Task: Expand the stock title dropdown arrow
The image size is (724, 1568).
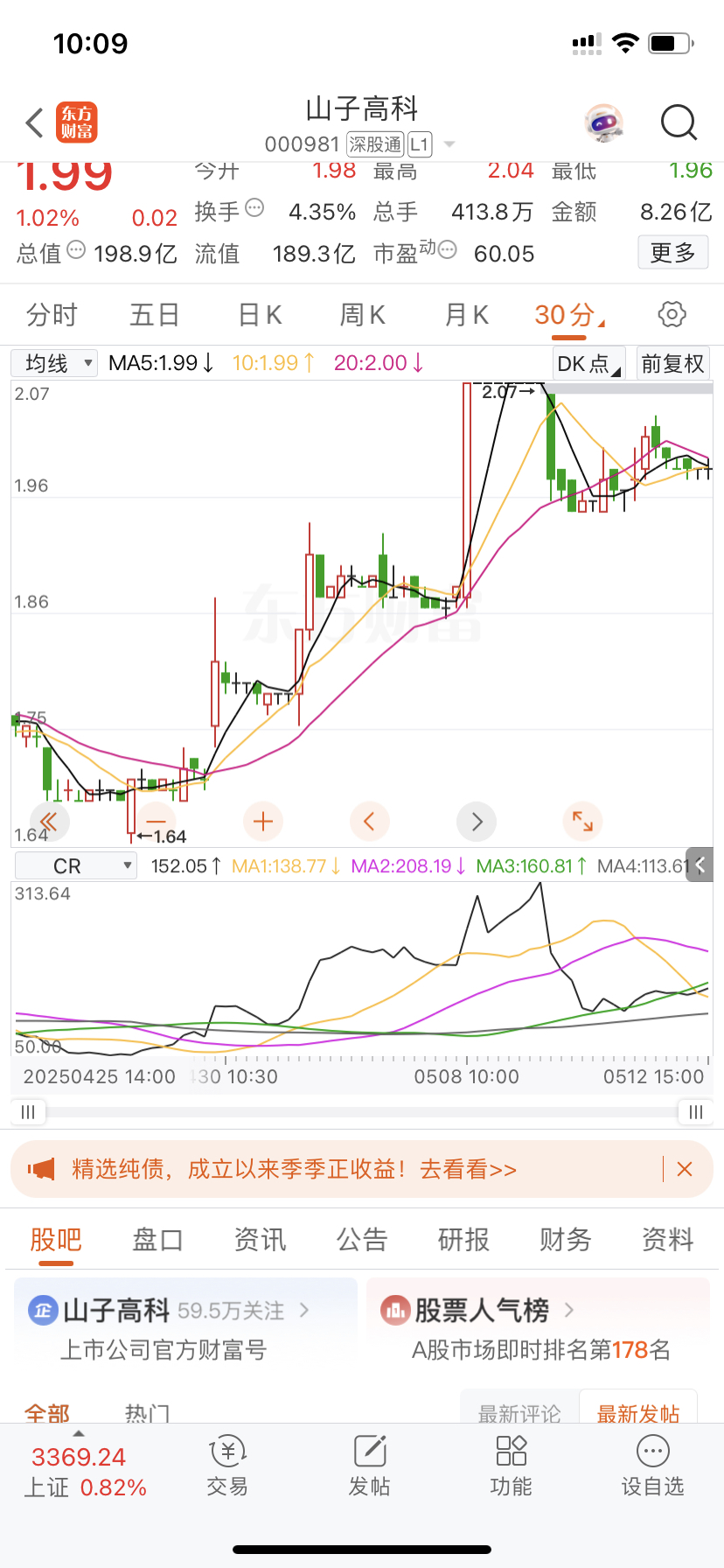Action: (x=449, y=144)
